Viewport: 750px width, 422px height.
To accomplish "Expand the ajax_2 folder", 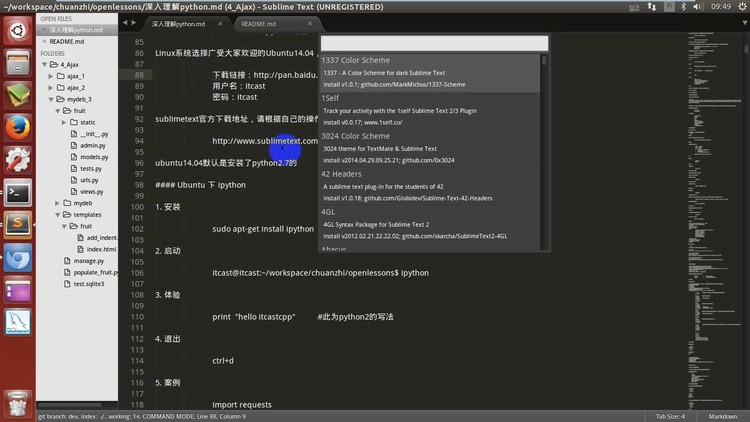I will (51, 88).
